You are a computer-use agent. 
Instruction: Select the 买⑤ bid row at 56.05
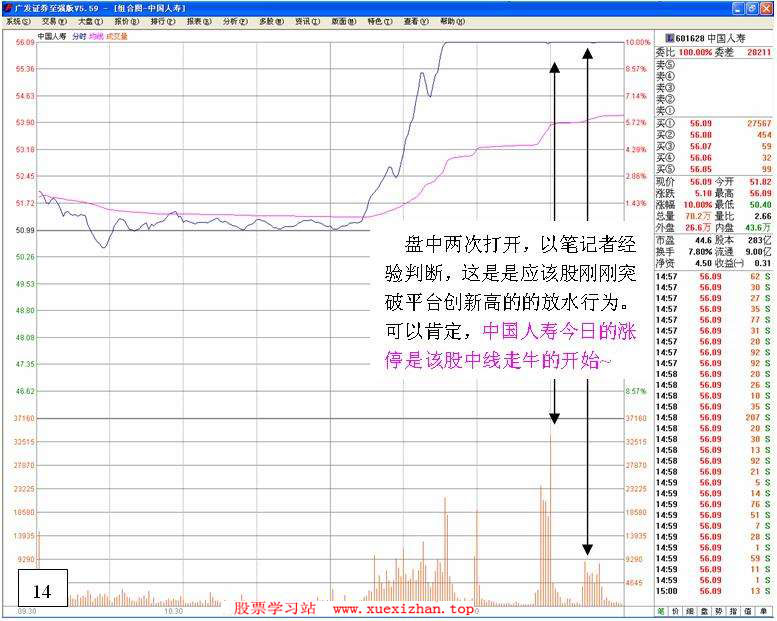click(x=714, y=169)
